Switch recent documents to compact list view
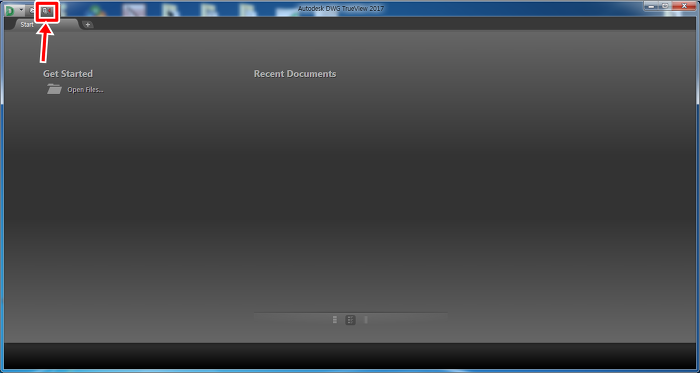This screenshot has height=373, width=700. (x=335, y=319)
